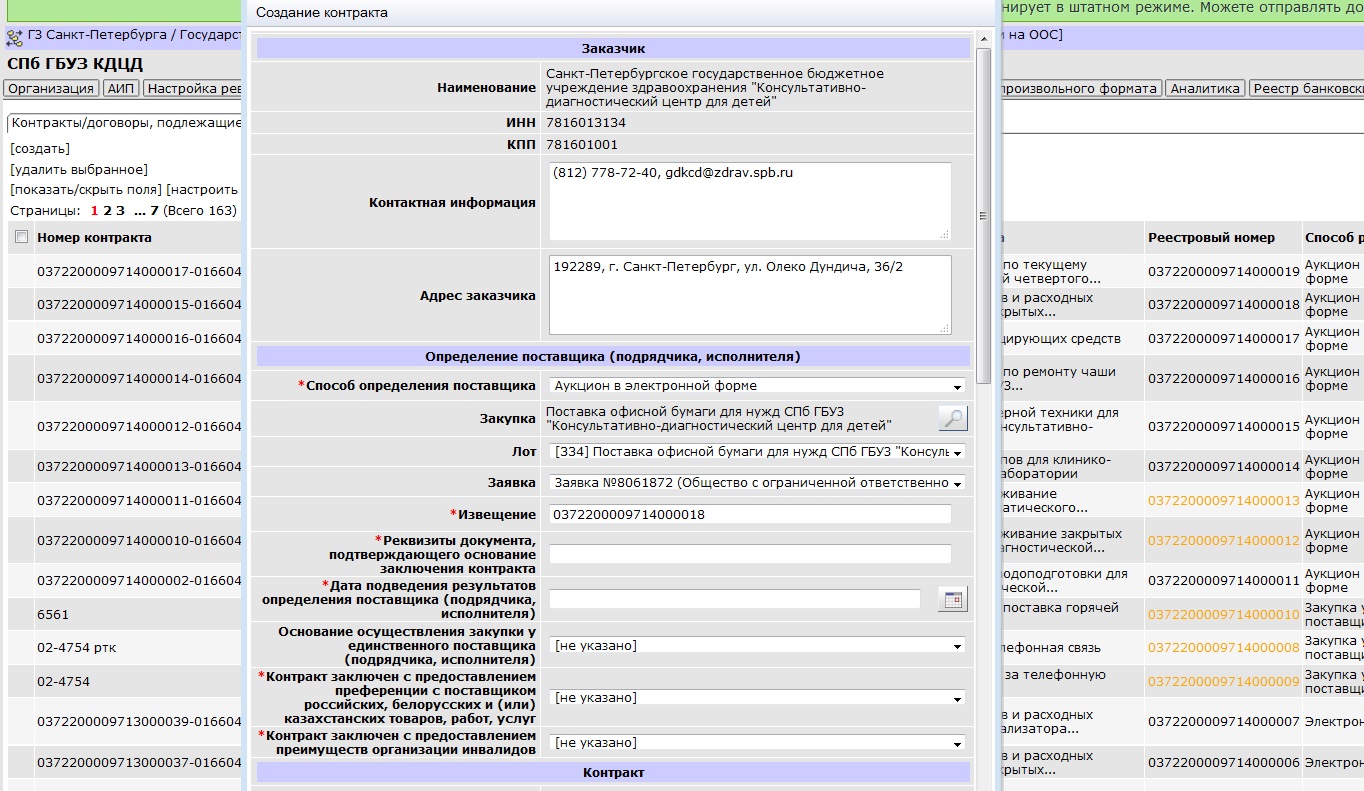Click registry number 0372200009714000007 cell
This screenshot has height=791, width=1364.
1223,721
